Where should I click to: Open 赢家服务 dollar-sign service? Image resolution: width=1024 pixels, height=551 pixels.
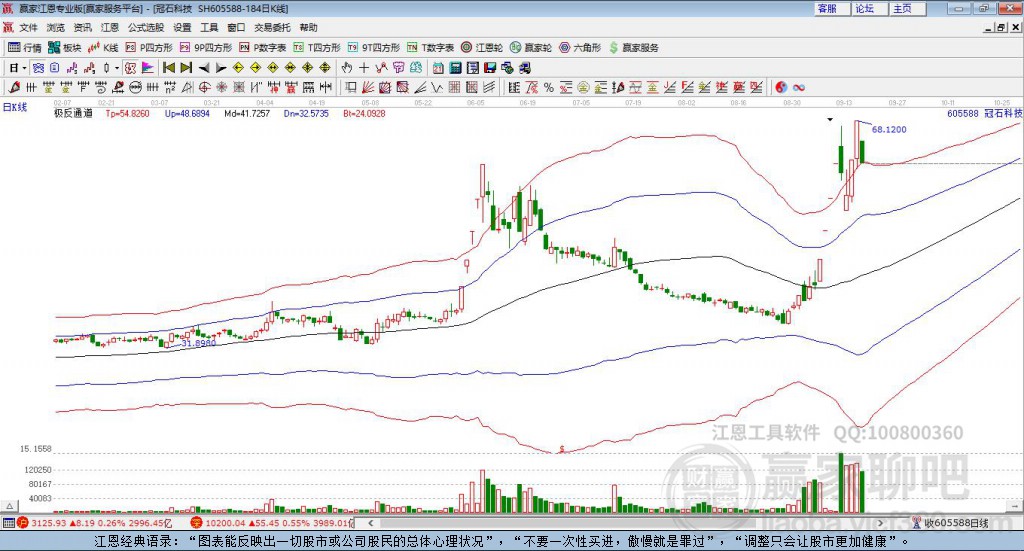click(633, 48)
